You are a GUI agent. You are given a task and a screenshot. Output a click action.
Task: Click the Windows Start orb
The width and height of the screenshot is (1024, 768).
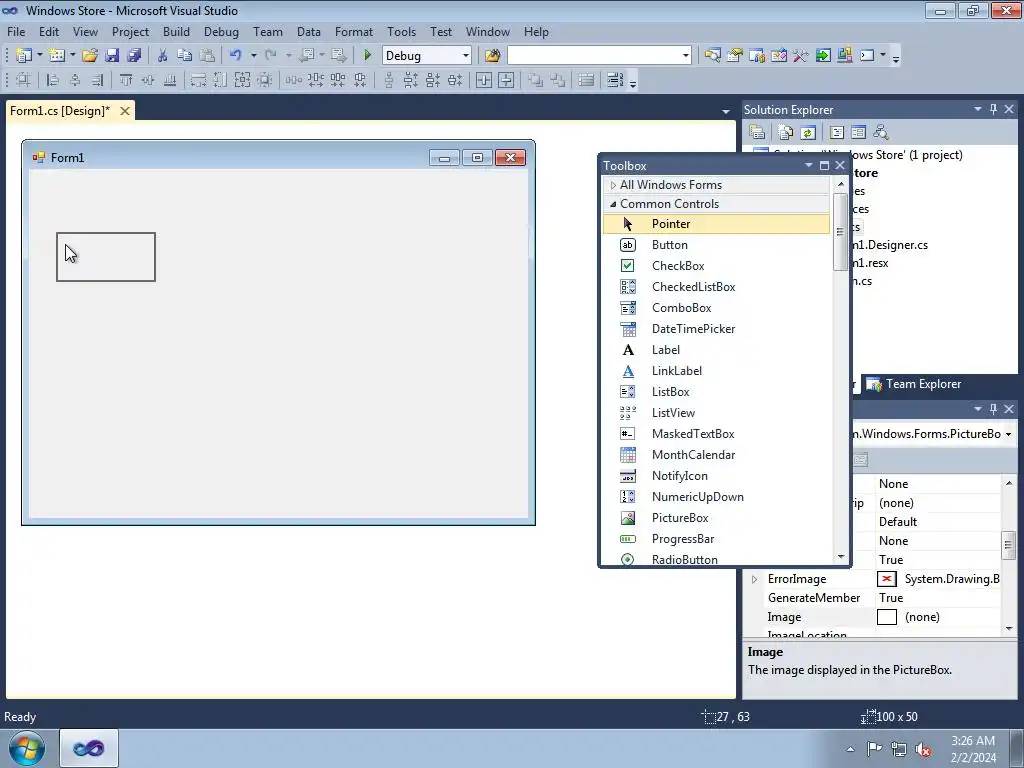27,748
